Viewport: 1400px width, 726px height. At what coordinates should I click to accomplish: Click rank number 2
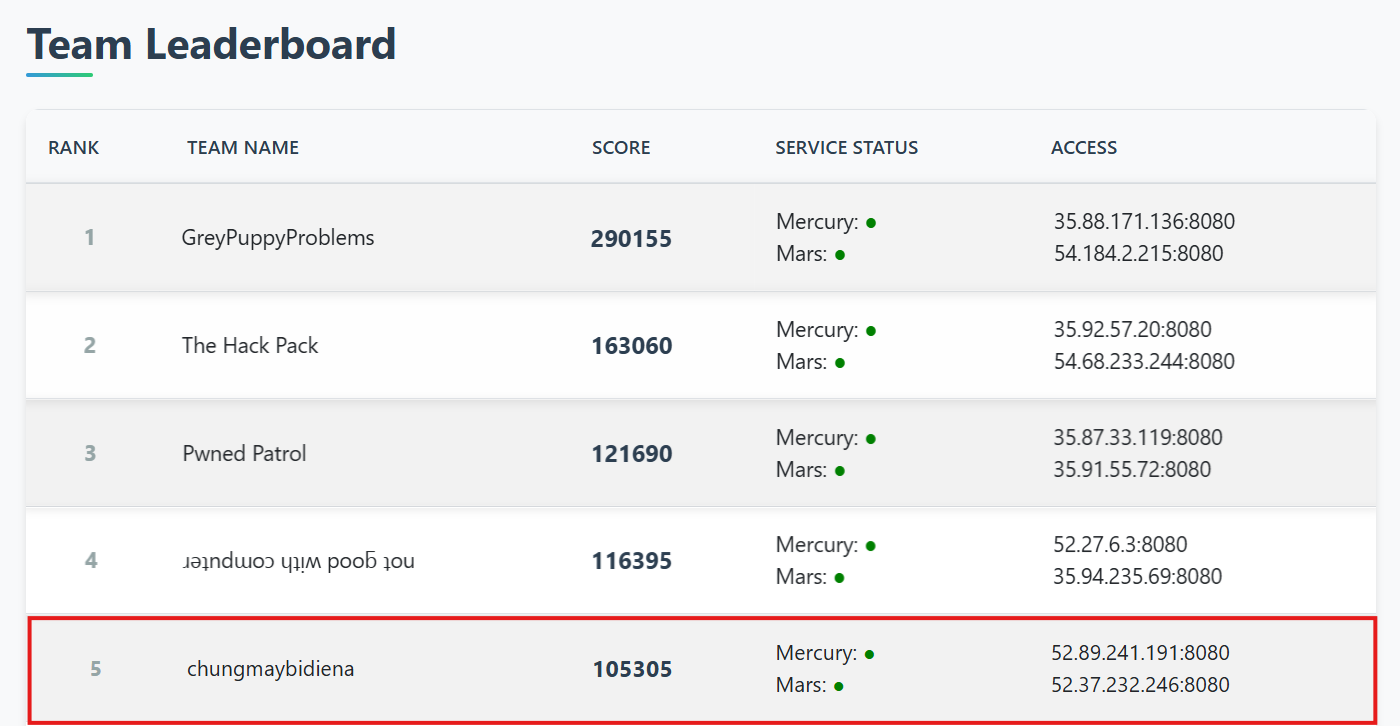[x=90, y=346]
